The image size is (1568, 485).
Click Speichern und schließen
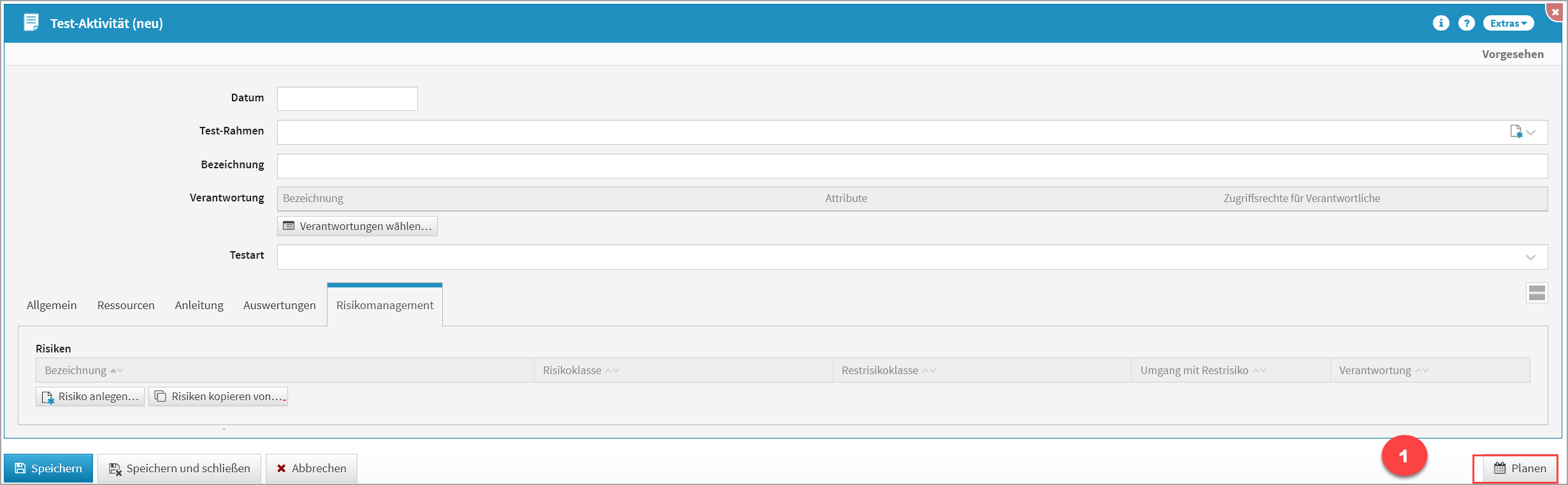179,468
